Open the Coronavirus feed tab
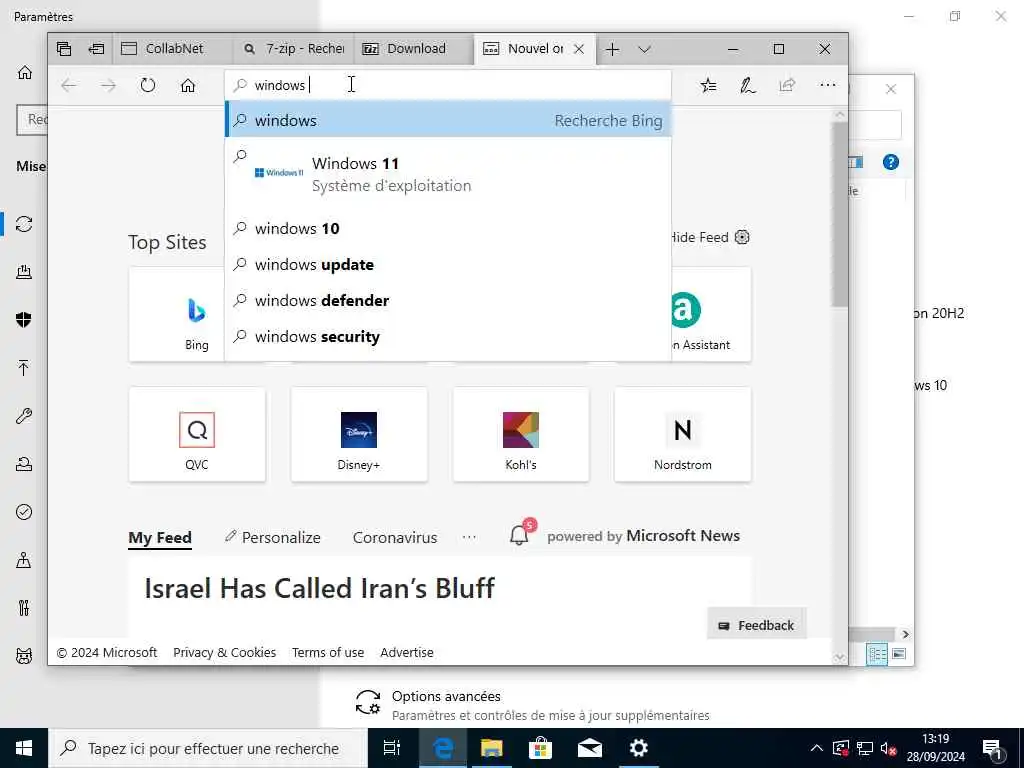 pyautogui.click(x=395, y=537)
